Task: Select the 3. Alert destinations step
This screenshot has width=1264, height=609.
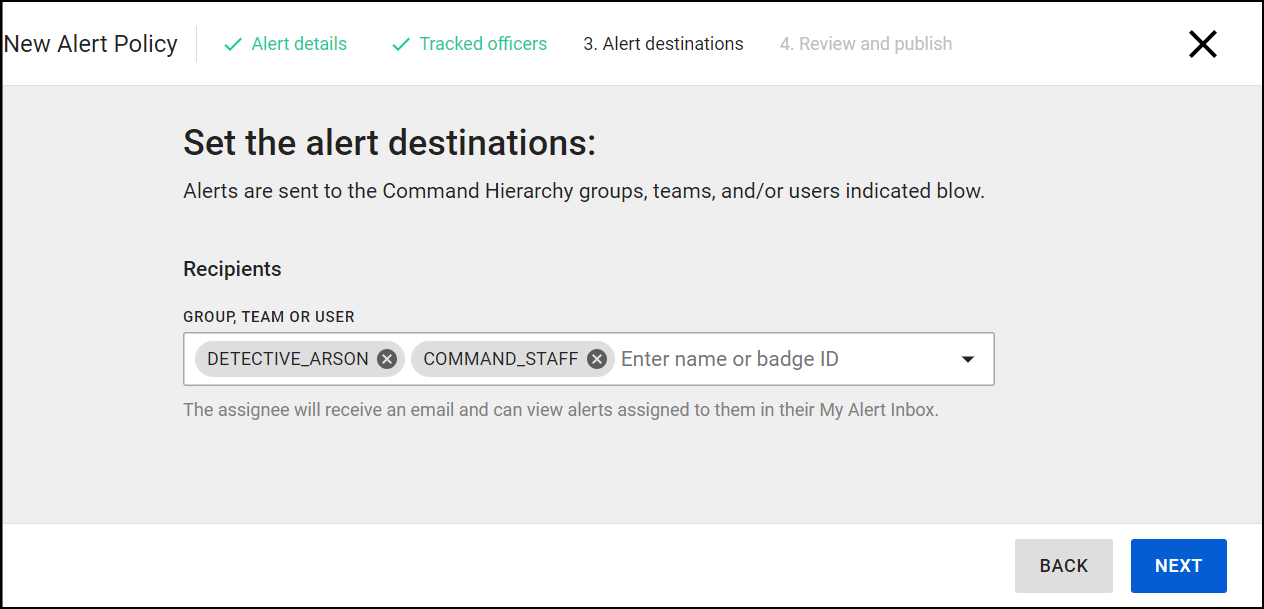Action: [x=663, y=44]
